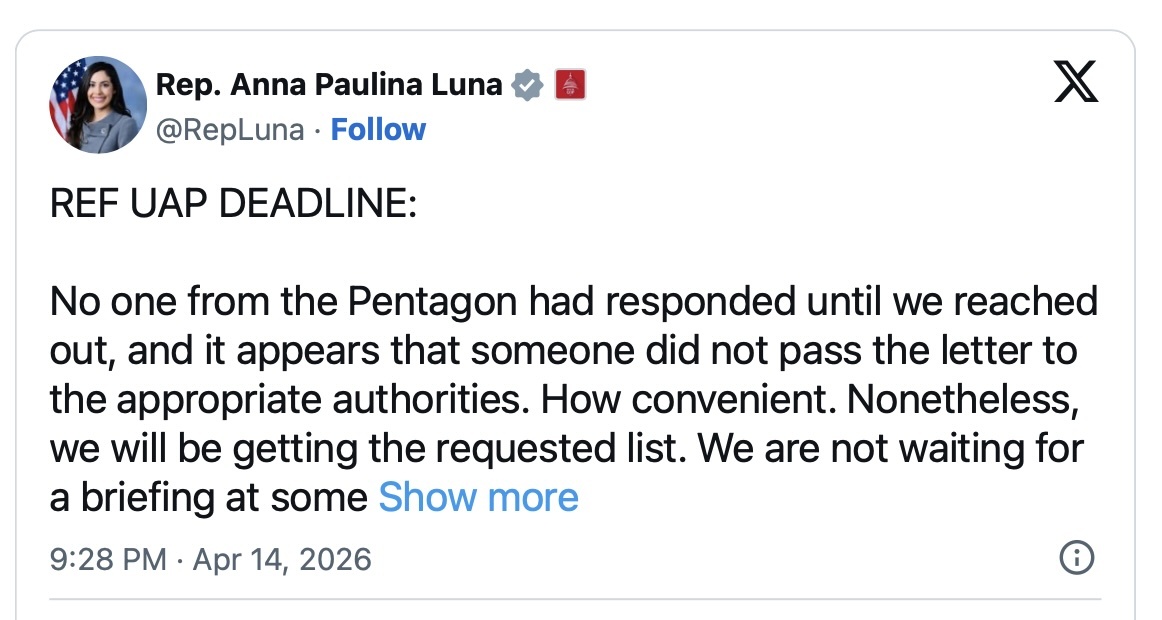Screen dimensions: 1162x620
Task: Click the Follow link beside the handle
Action: click(378, 129)
